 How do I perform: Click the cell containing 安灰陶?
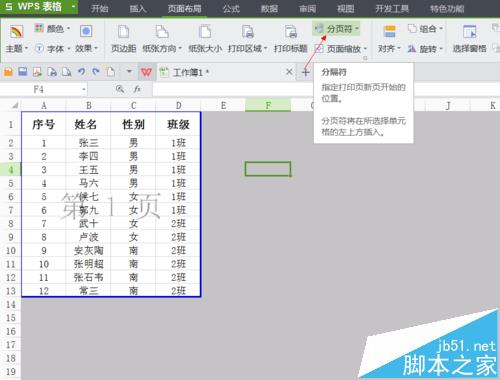(88, 250)
